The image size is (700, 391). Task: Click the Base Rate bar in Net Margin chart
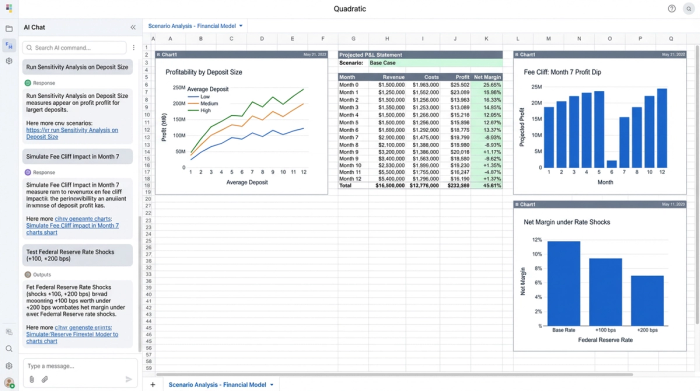click(x=563, y=283)
